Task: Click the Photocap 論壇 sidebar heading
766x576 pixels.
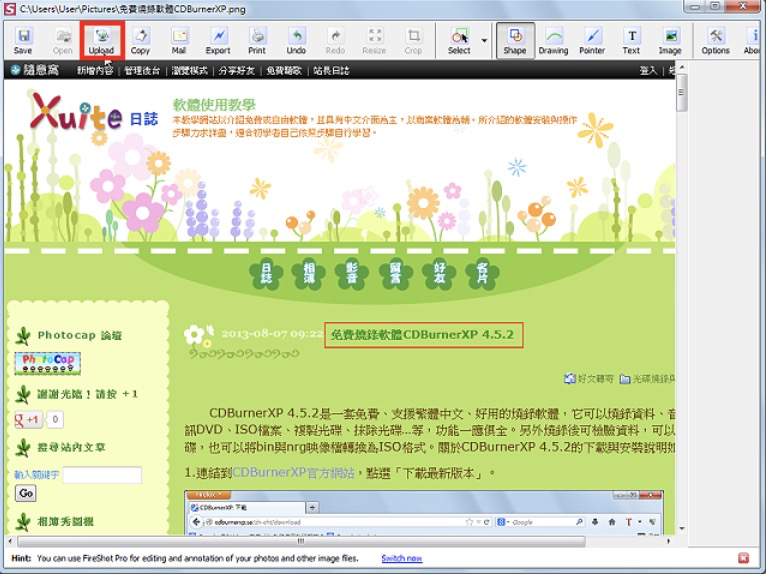Action: pos(80,335)
